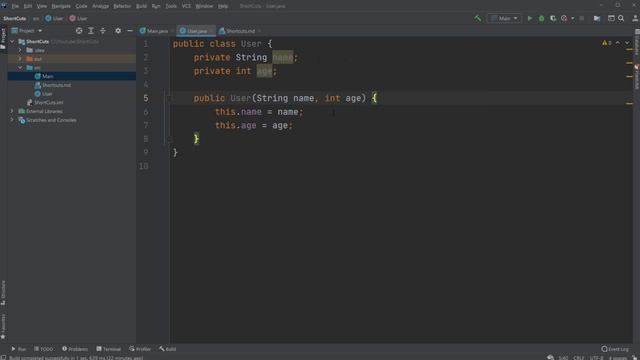Go to next highlighted error arrow
The height and width of the screenshot is (360, 640).
[627, 43]
